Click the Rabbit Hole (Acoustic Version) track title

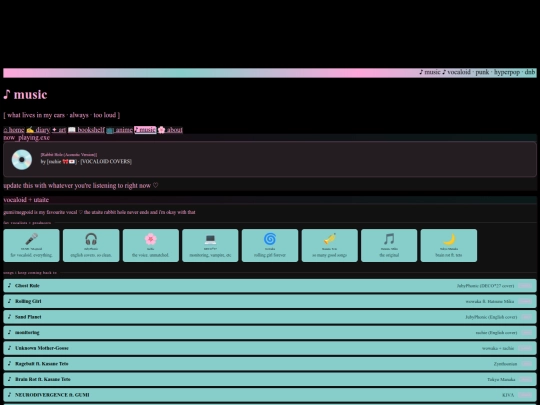click(x=69, y=155)
